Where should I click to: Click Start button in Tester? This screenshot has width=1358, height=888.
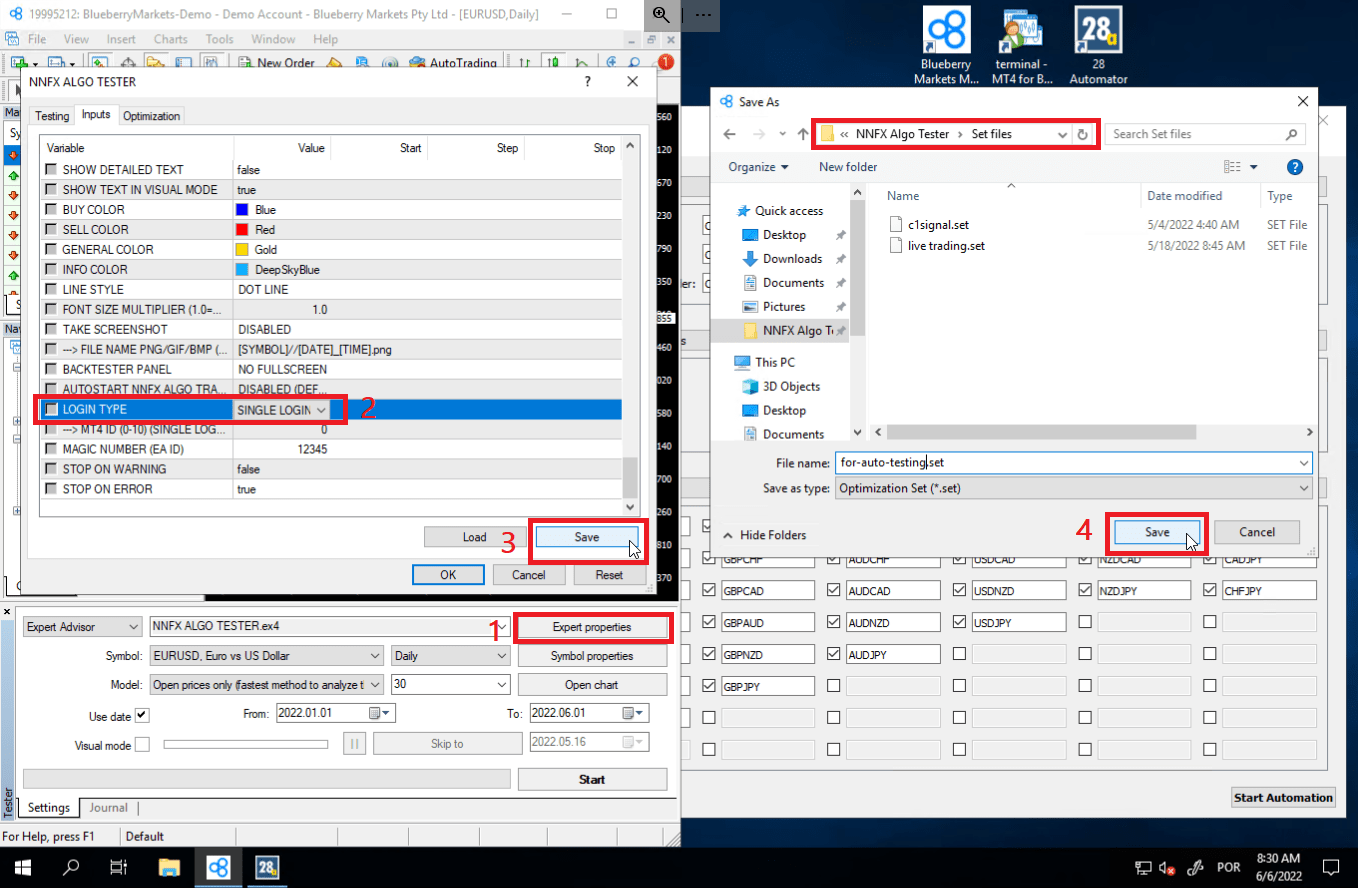(x=592, y=779)
